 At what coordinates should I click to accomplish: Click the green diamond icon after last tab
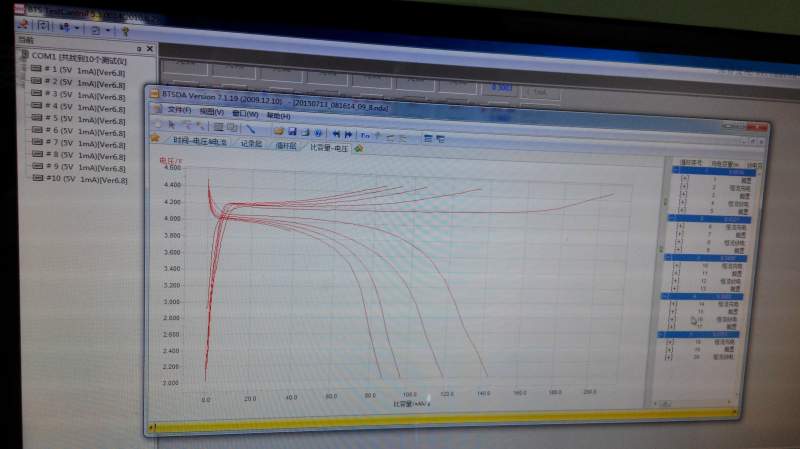(x=359, y=148)
